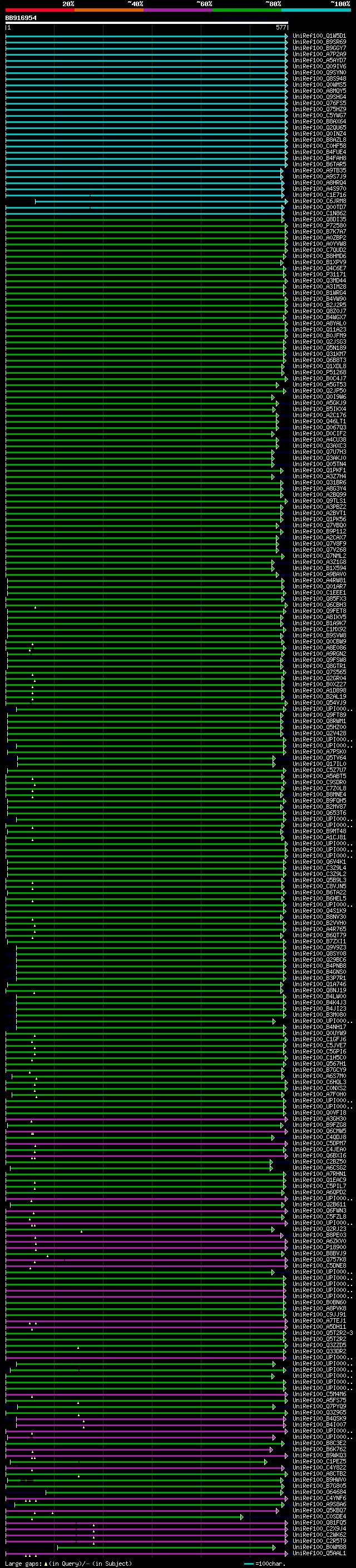Open hit UniRef100_B9GGY7
This screenshot has width=356, height=1568.
[x=319, y=48]
